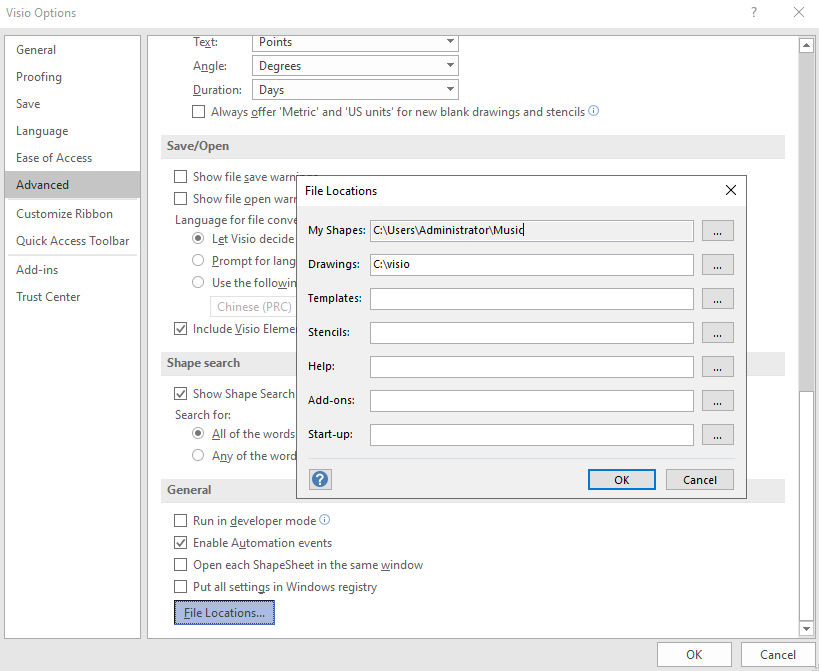The height and width of the screenshot is (671, 819).
Task: Open the Save options category
Action: (x=73, y=104)
